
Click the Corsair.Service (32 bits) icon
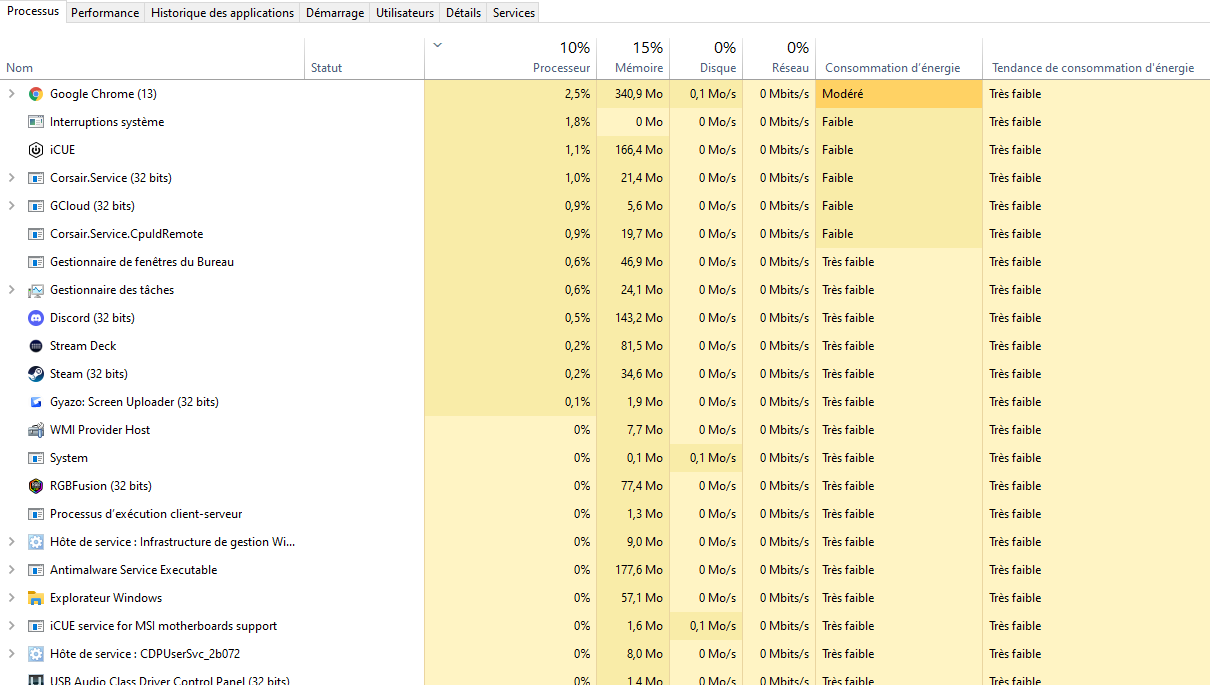tap(36, 178)
